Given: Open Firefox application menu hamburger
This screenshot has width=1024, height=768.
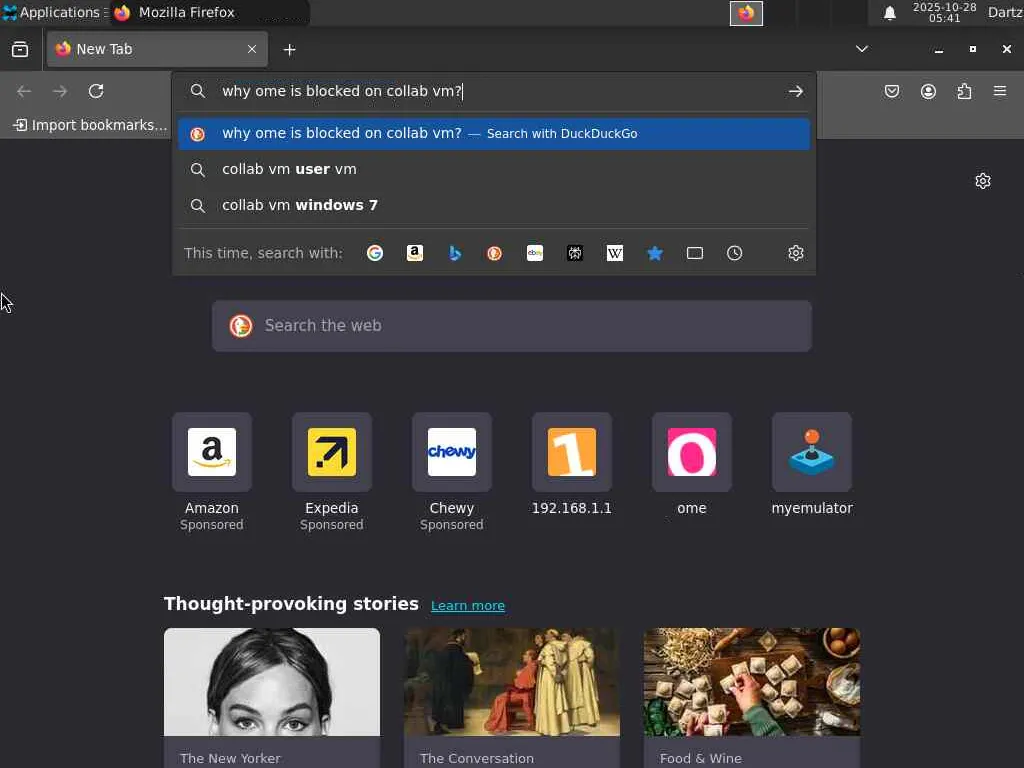Looking at the screenshot, I should tap(1000, 91).
